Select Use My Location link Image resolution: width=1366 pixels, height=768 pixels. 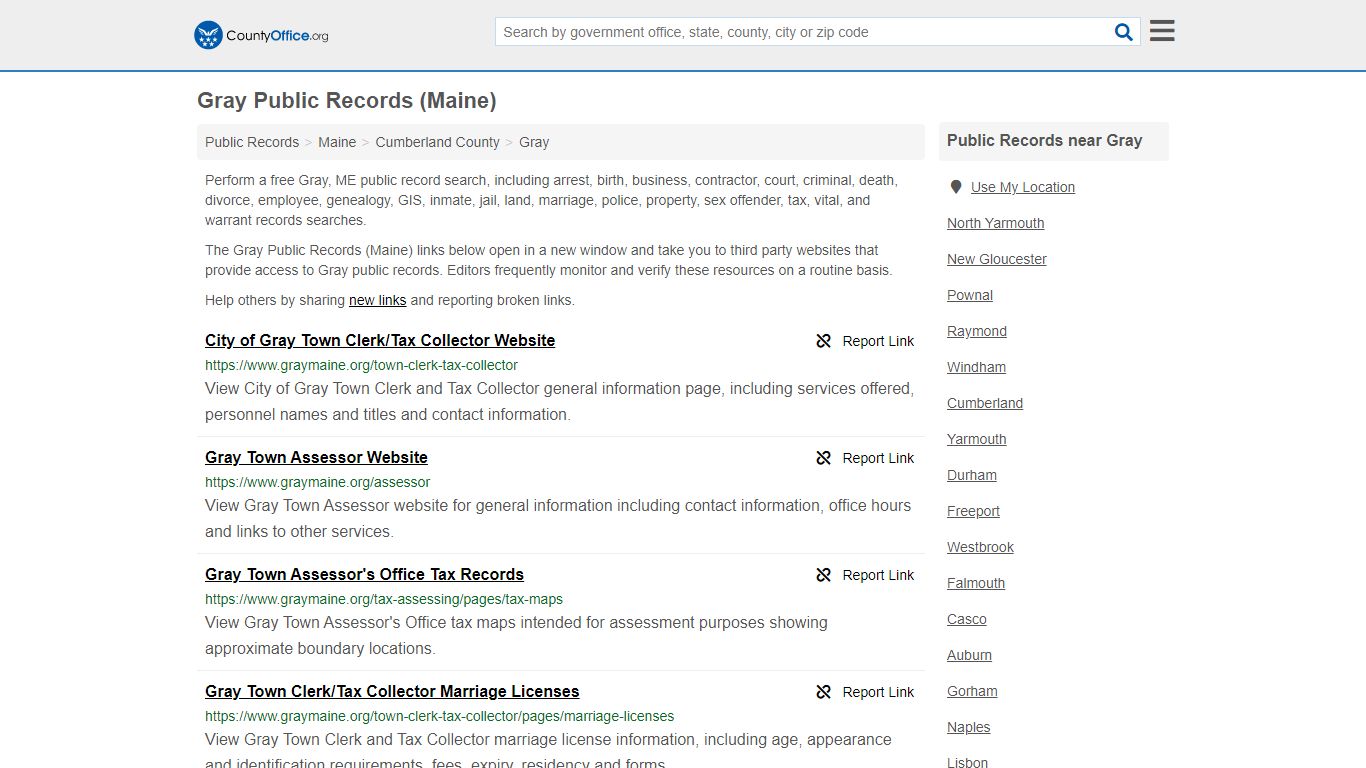click(1023, 187)
